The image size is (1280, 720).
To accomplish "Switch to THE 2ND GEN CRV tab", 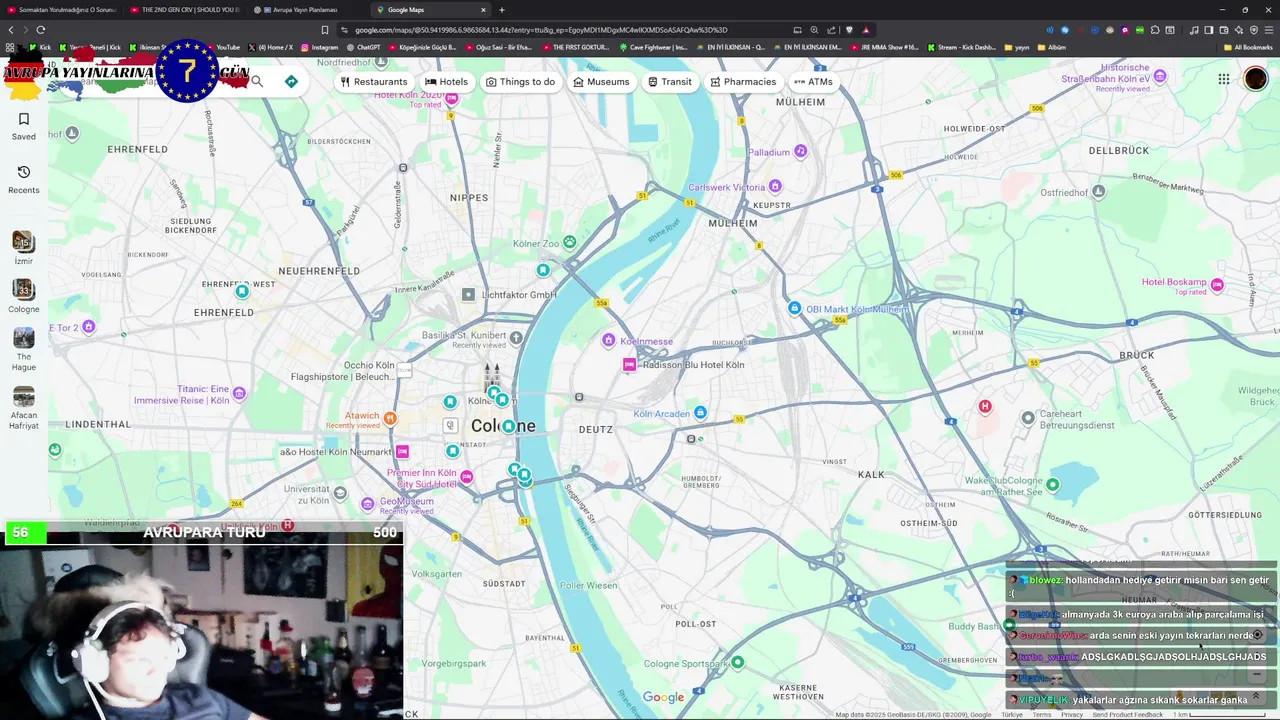I will [x=185, y=10].
